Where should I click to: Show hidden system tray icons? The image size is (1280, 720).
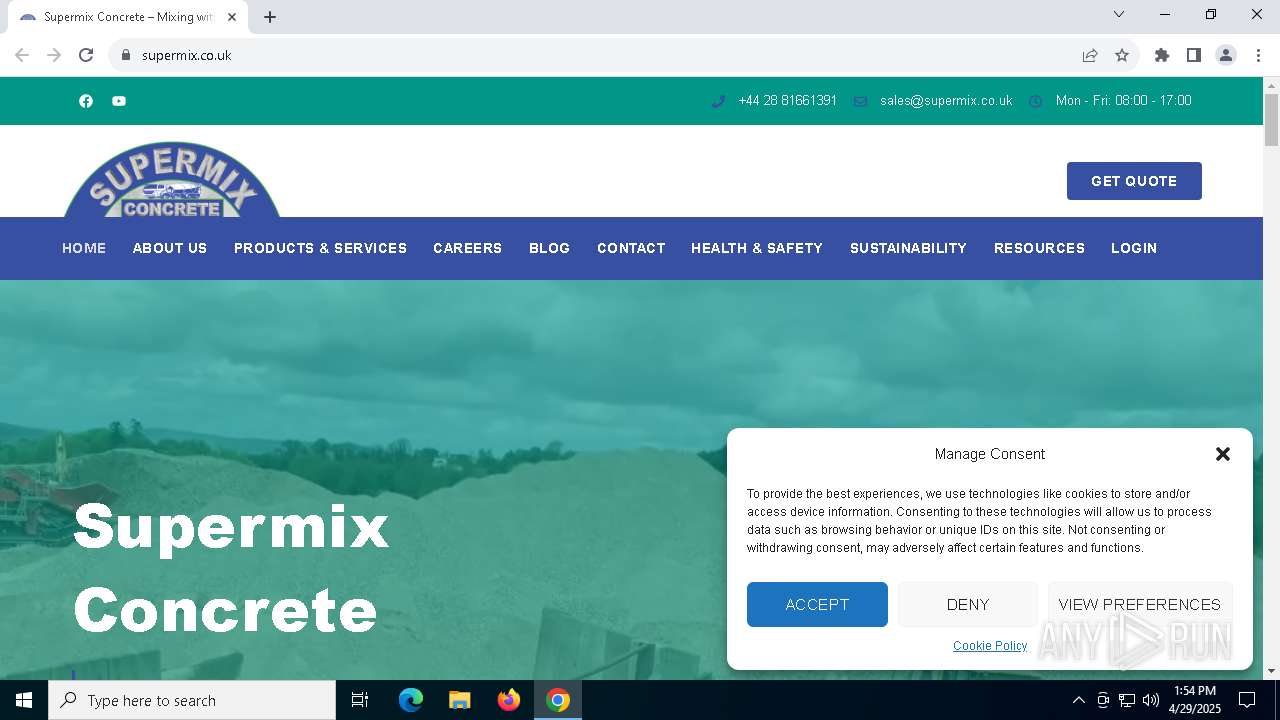(1078, 700)
